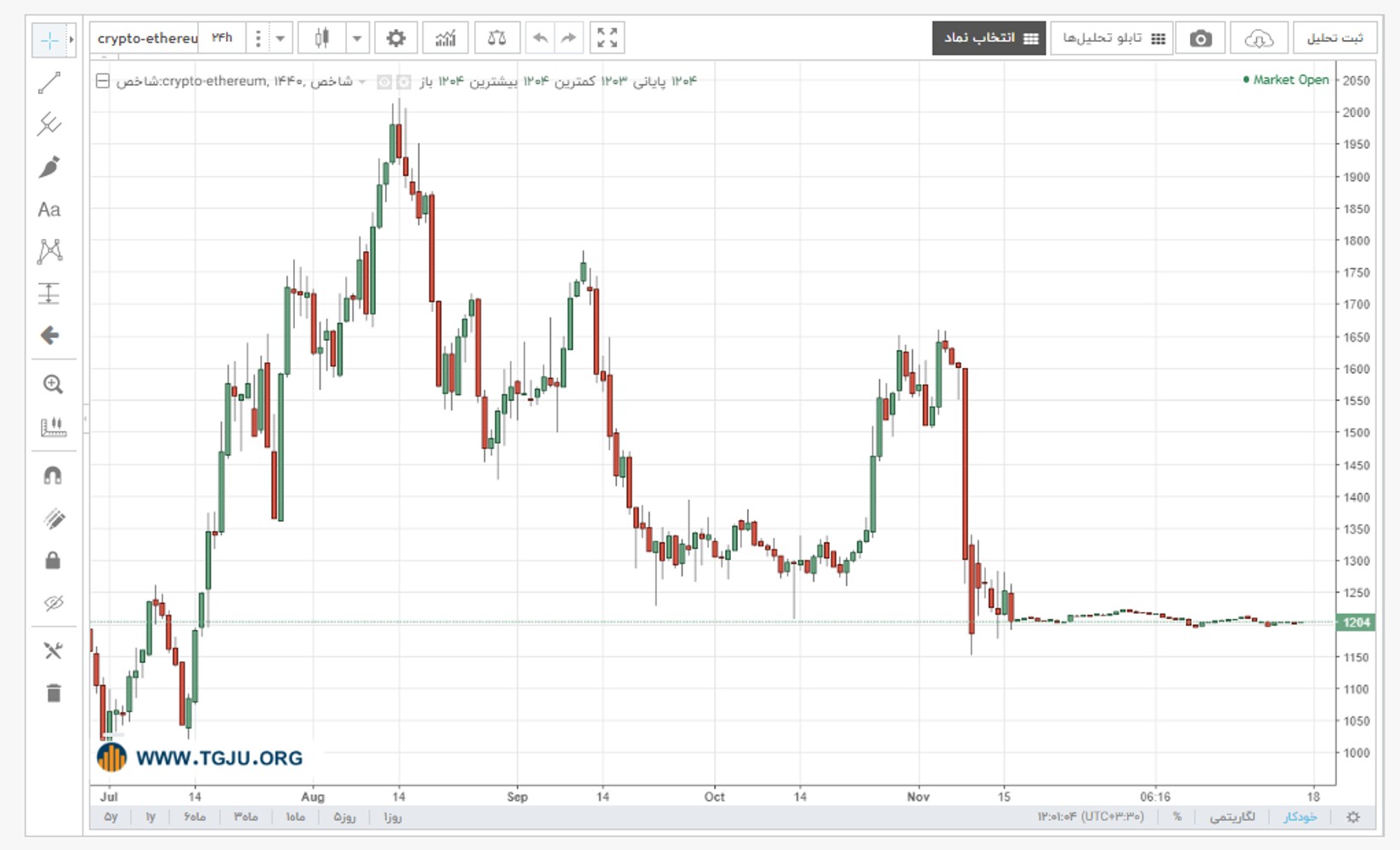
Task: Open the legend dropdown arrow after شاخص
Action: click(362, 82)
